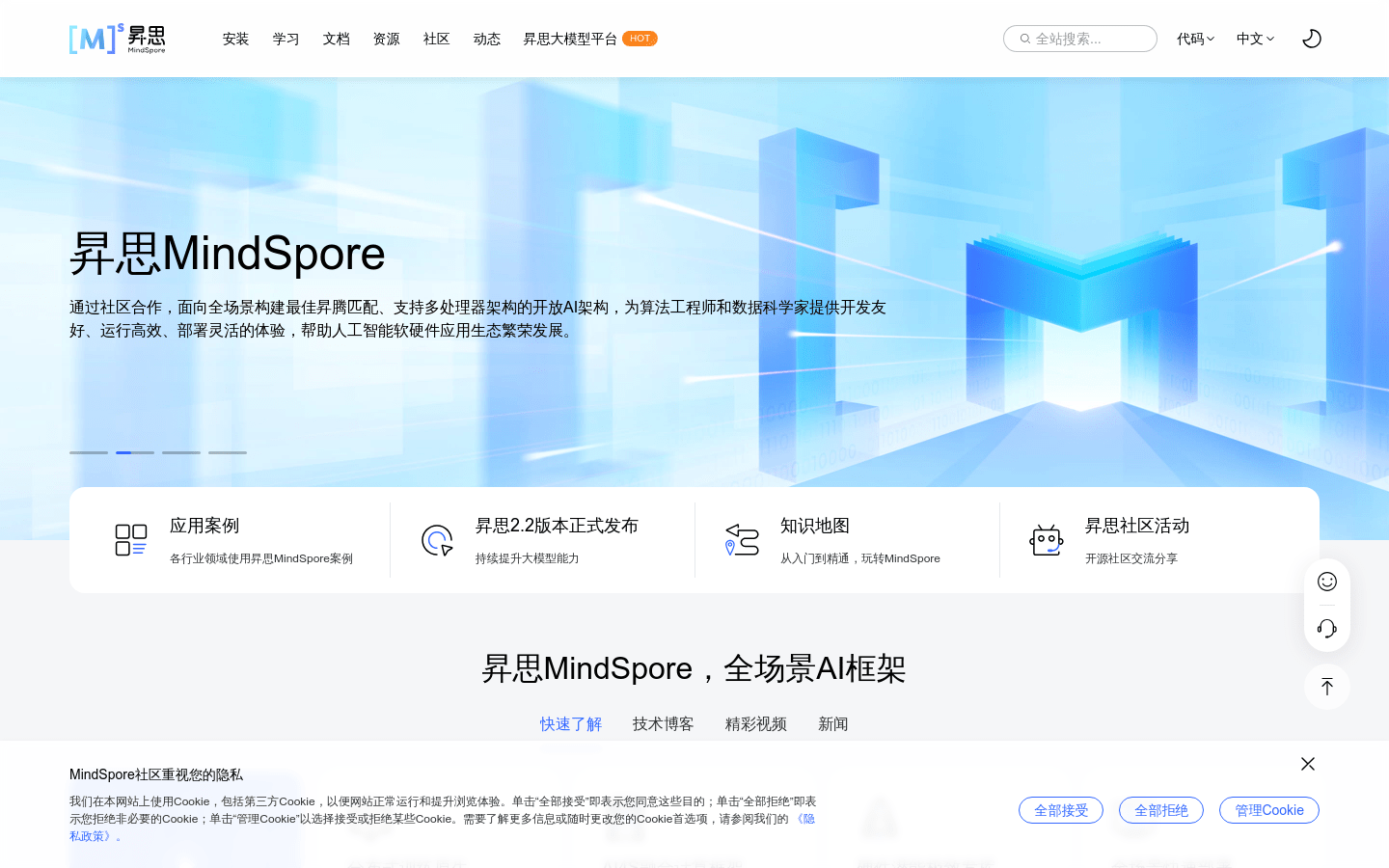The image size is (1389, 868).
Task: Open the 文档 menu
Action: pos(336,39)
